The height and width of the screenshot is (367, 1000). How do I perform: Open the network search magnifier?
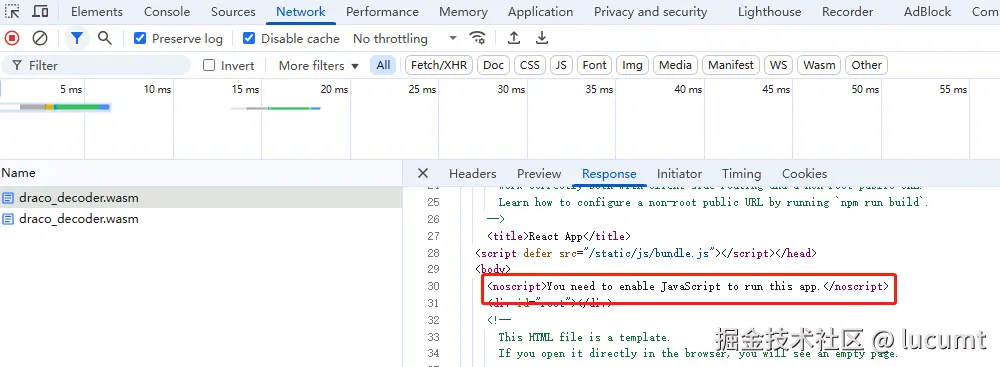pos(105,38)
